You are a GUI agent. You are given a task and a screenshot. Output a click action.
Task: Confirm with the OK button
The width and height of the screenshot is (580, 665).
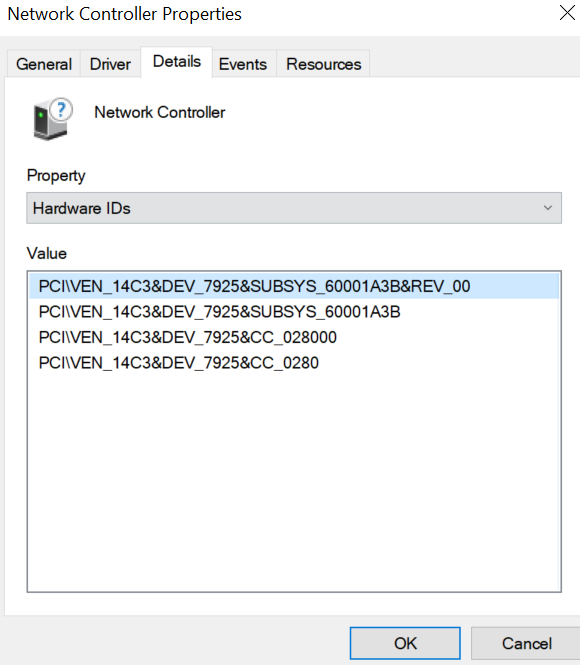coord(405,643)
